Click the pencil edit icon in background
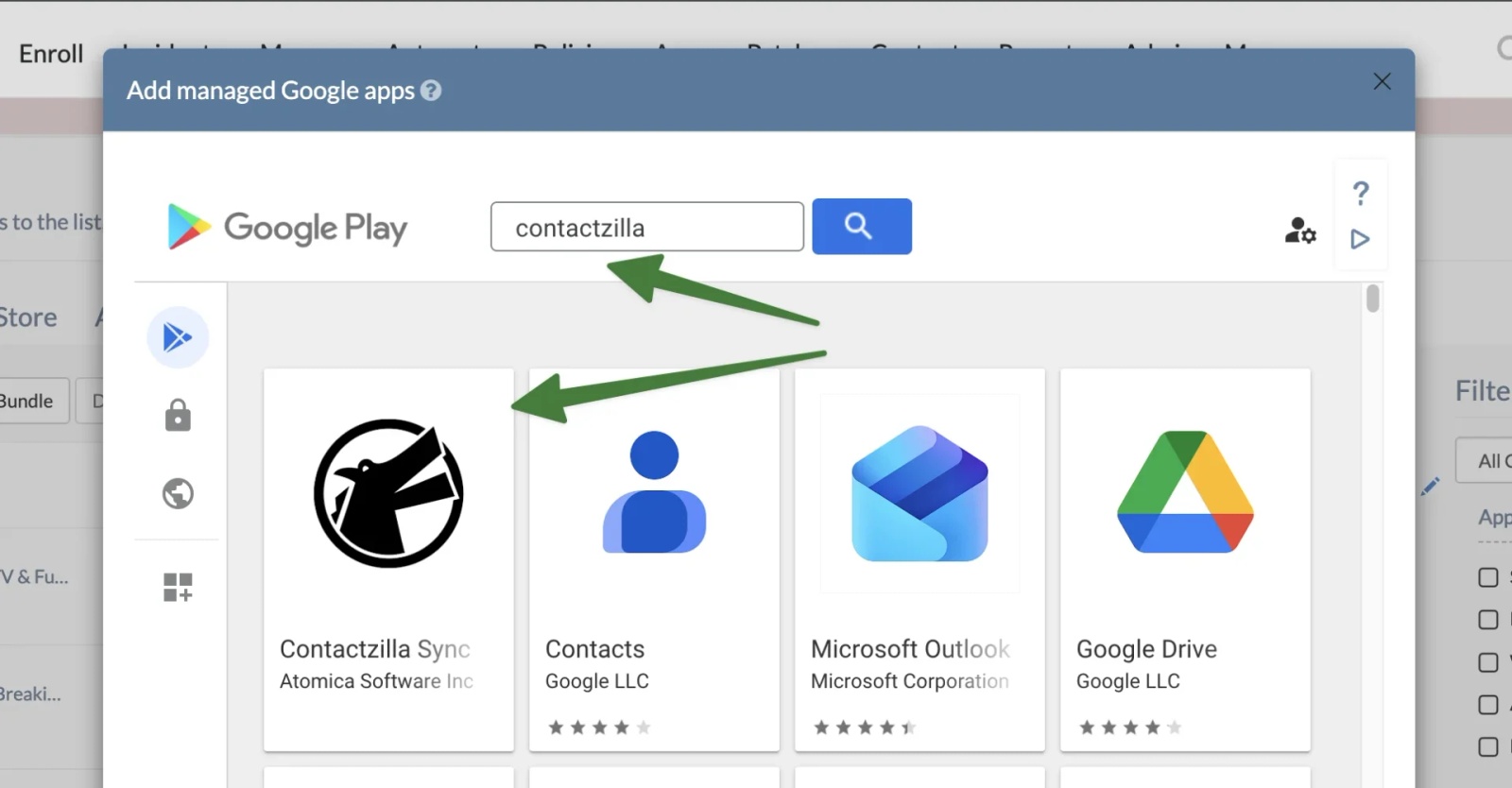This screenshot has width=1512, height=788. pyautogui.click(x=1430, y=487)
